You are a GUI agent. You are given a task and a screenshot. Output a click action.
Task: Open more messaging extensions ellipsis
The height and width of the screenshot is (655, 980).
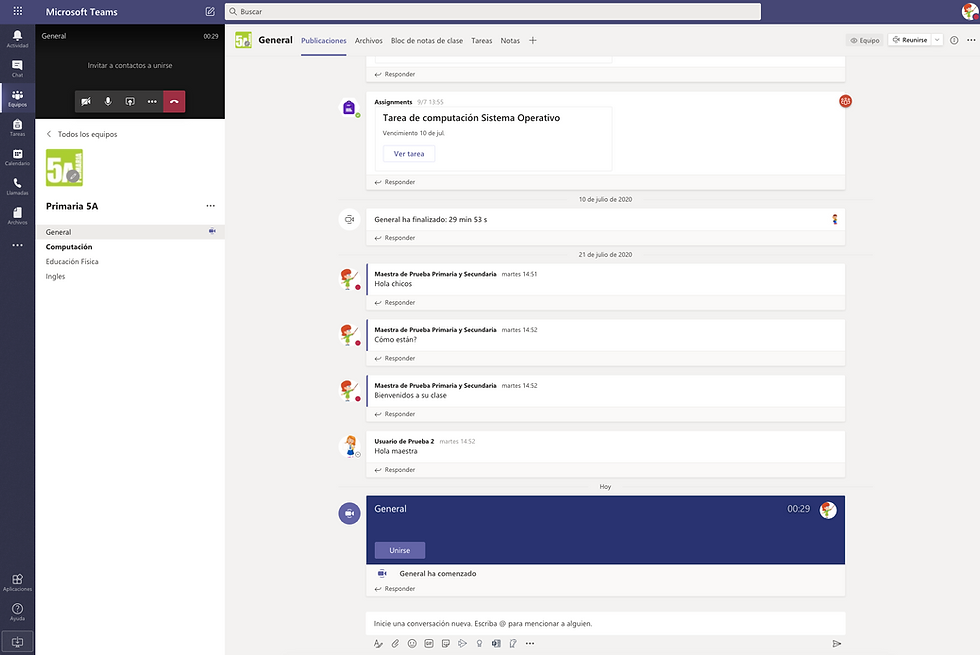tap(530, 643)
